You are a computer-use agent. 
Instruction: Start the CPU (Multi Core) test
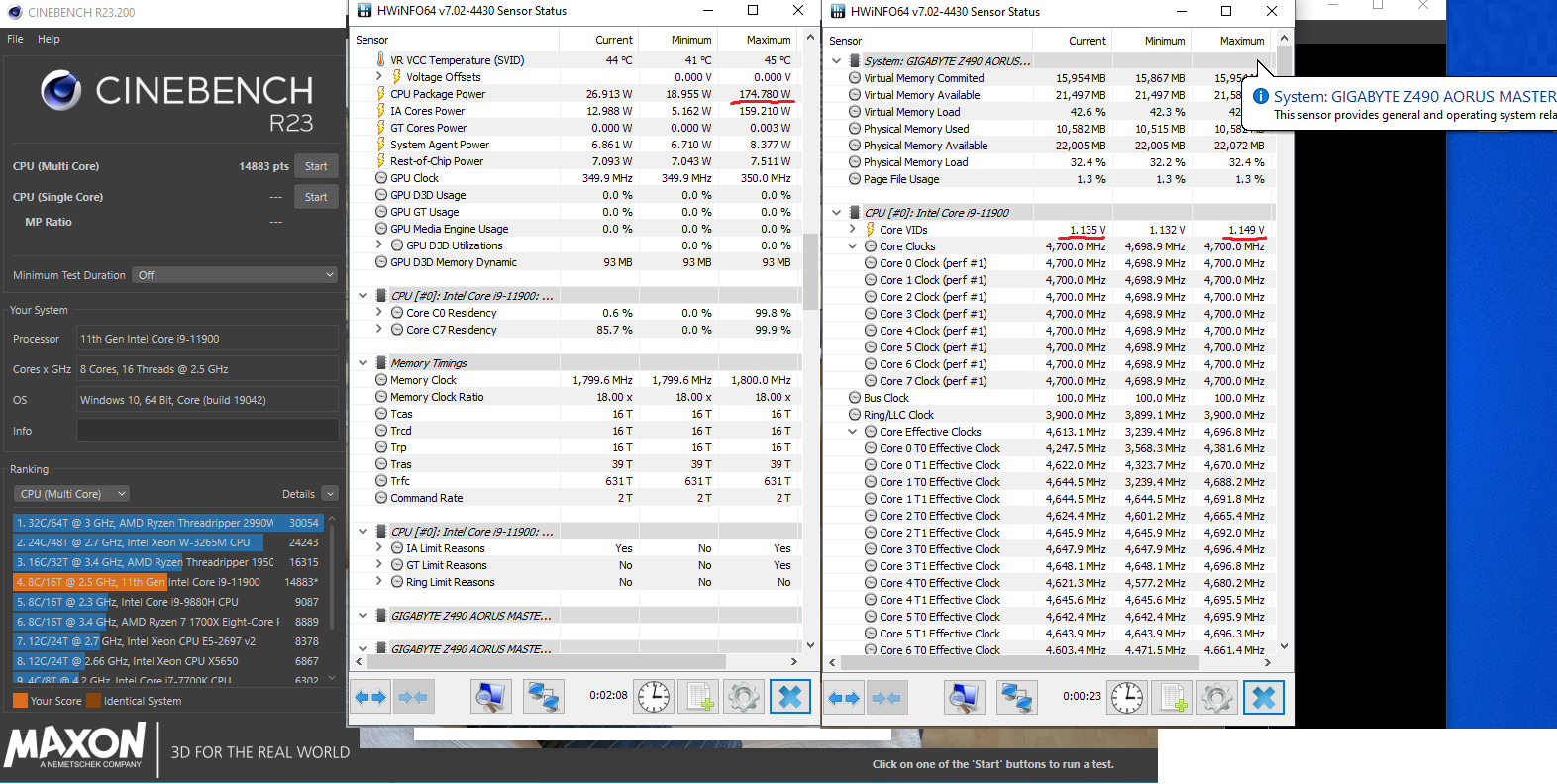(316, 166)
